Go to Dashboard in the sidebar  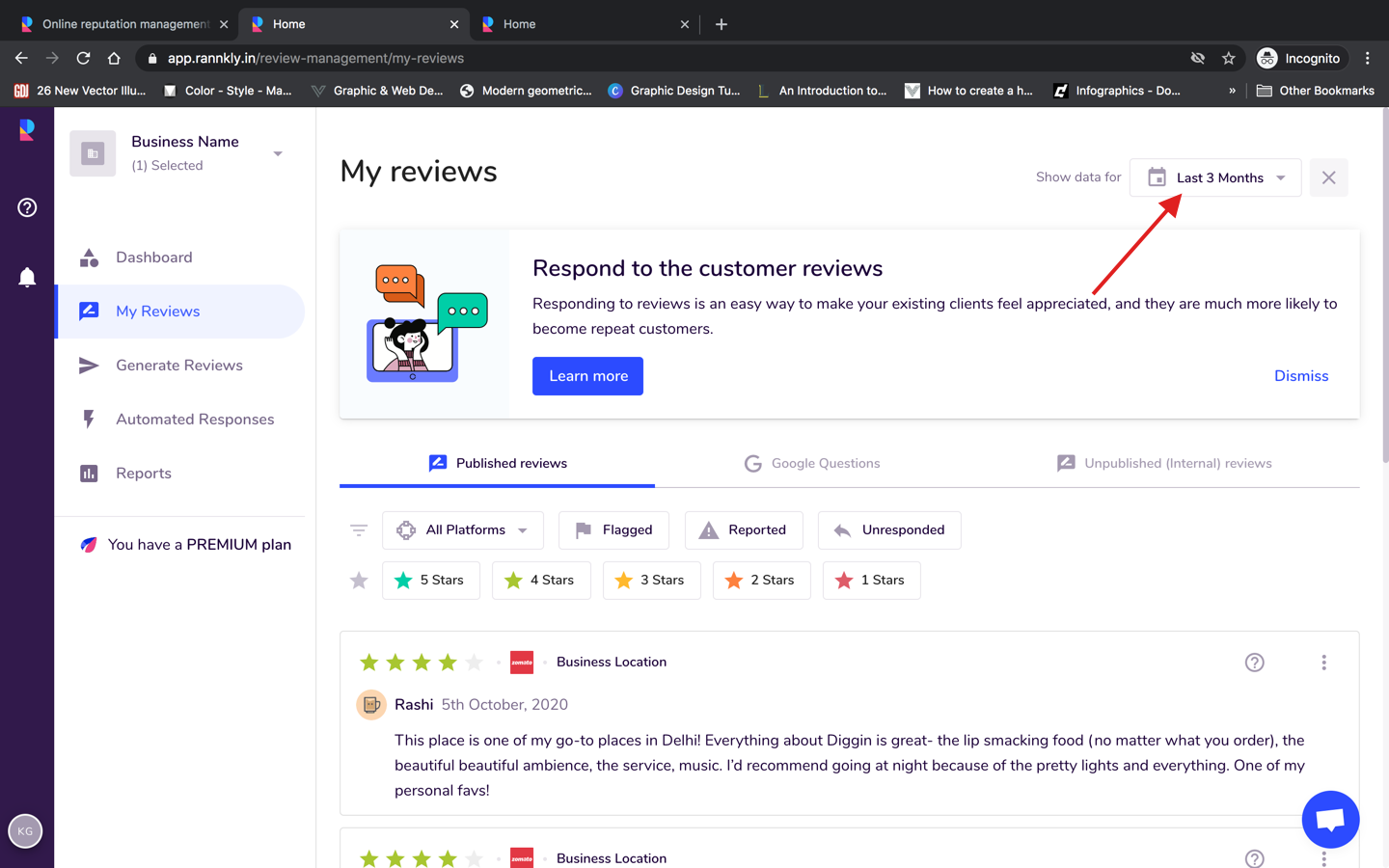181,258
